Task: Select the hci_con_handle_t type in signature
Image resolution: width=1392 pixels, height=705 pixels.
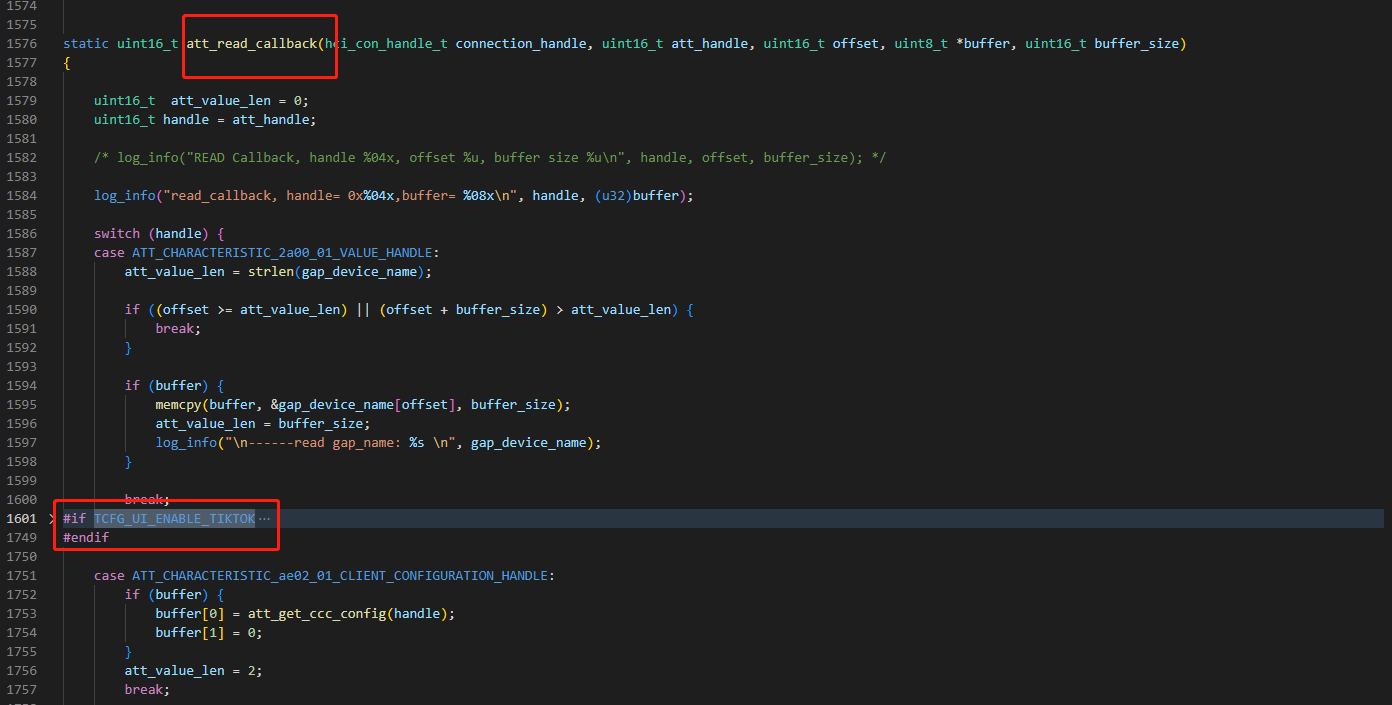Action: click(386, 43)
